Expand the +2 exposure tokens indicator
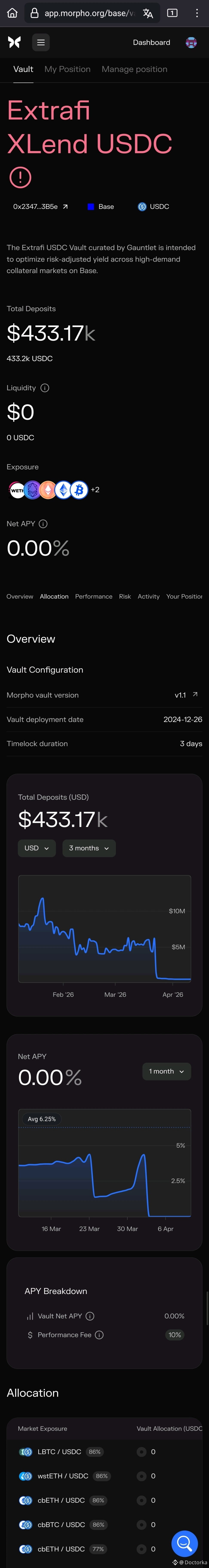 pyautogui.click(x=95, y=489)
